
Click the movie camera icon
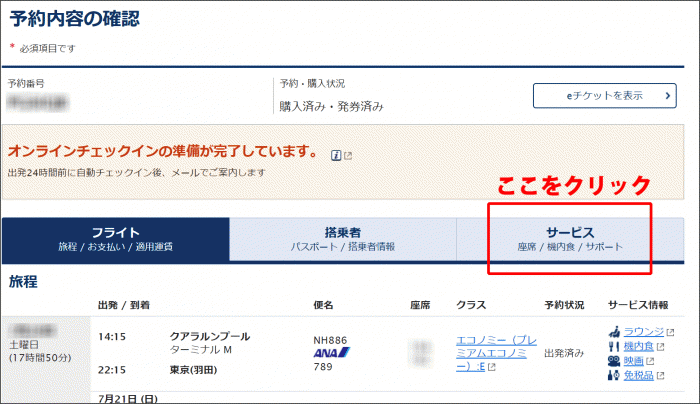(615, 361)
